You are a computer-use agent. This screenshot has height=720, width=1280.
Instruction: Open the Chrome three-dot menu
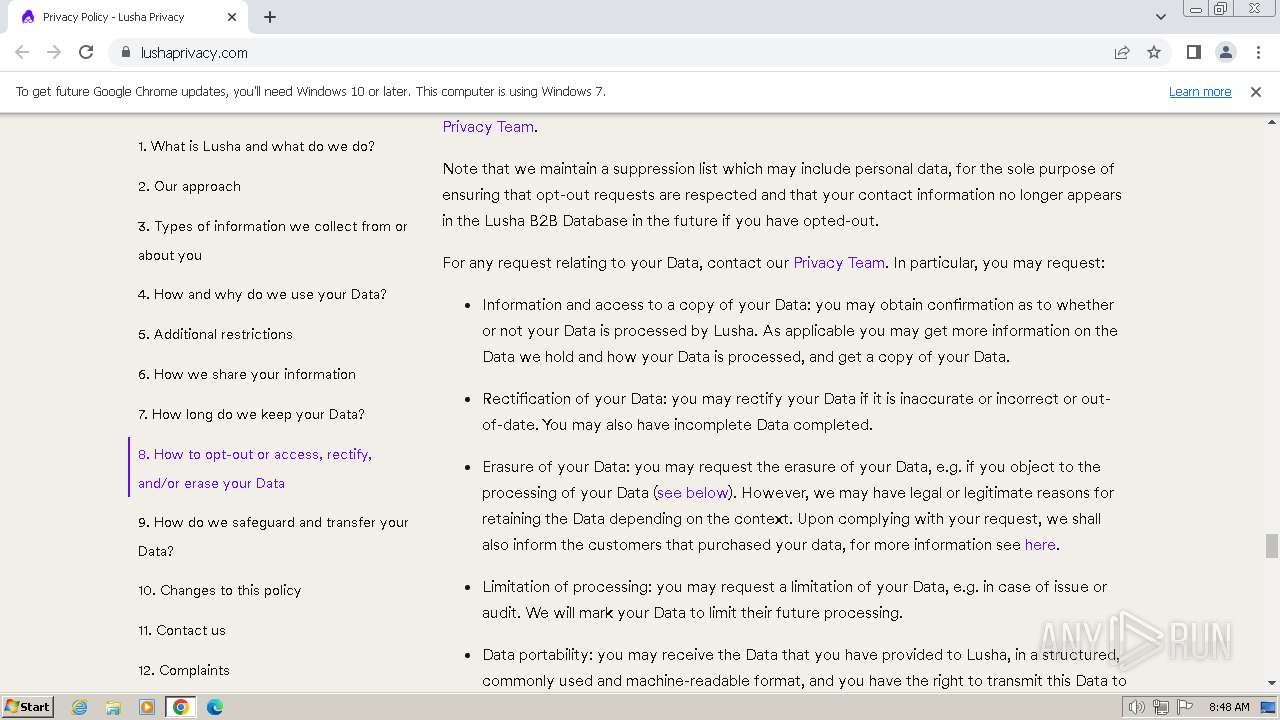1256,53
